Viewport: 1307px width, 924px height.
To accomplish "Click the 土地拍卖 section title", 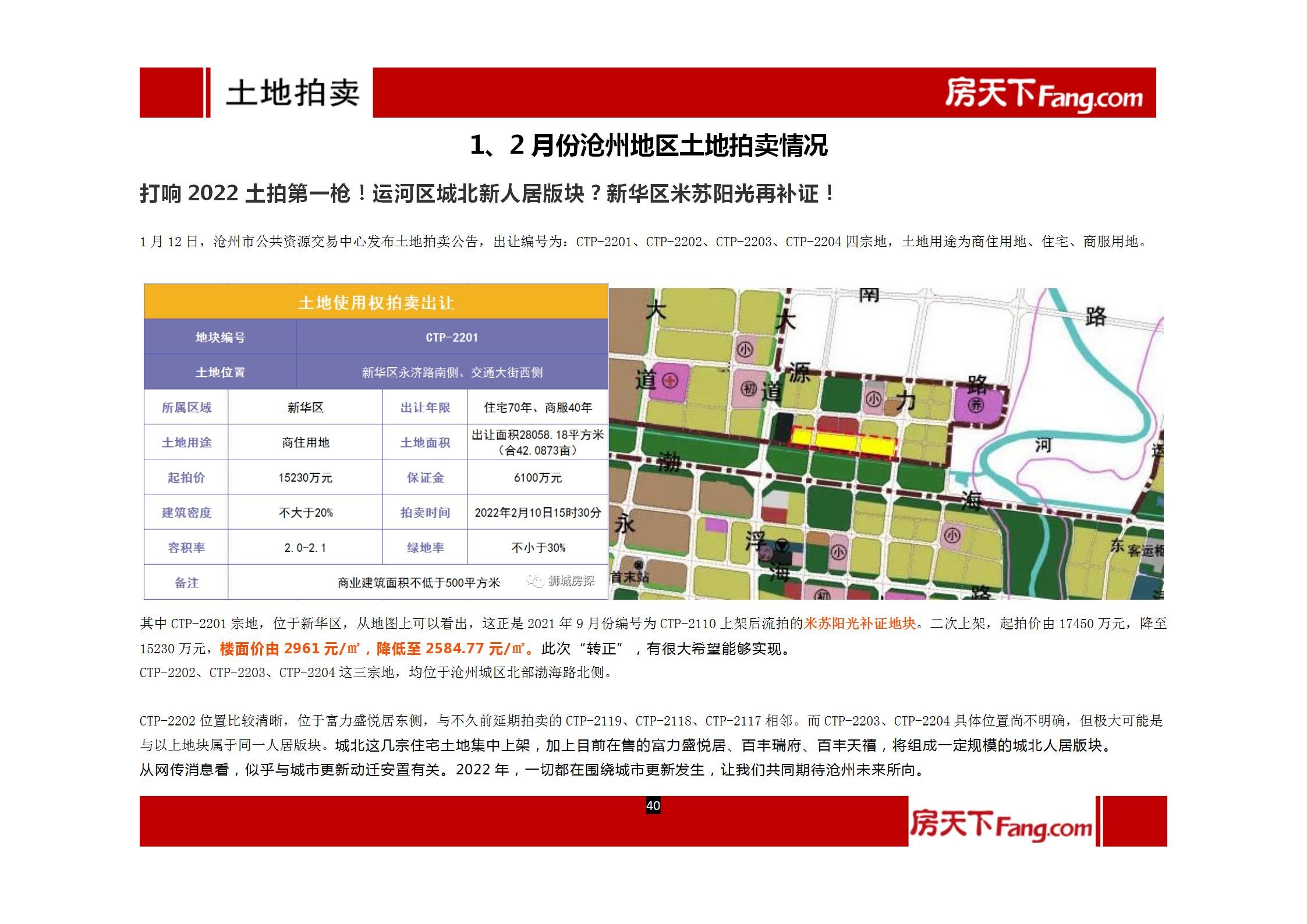I will pos(293,93).
